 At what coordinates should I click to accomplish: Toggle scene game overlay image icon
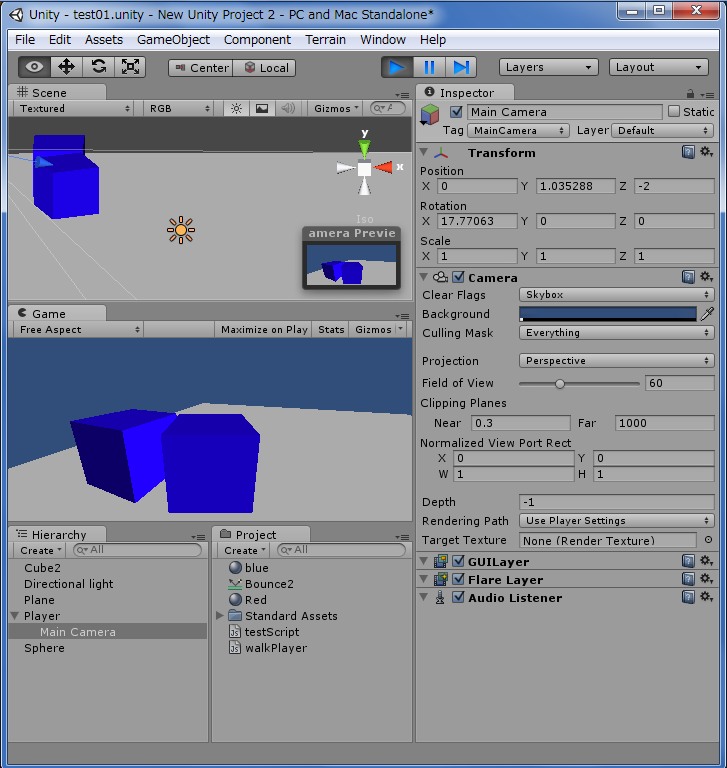(262, 108)
